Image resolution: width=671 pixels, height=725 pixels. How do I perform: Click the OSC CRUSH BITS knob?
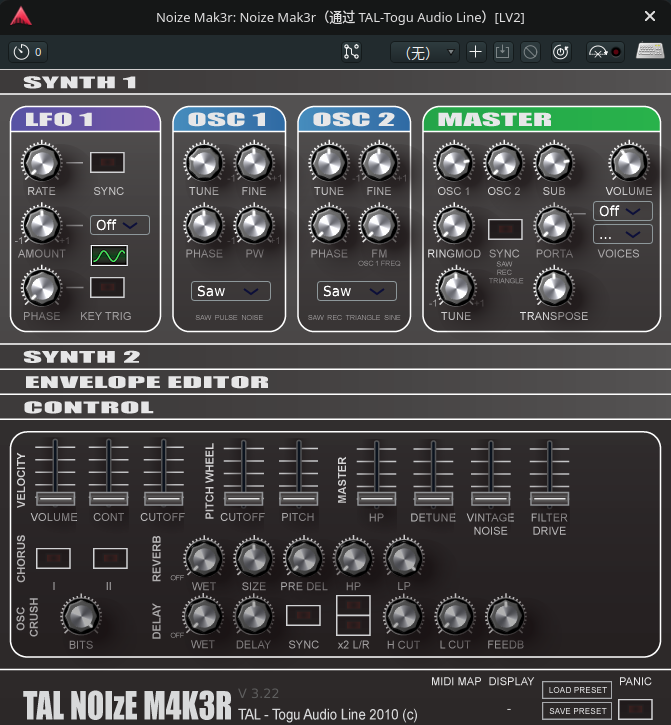tap(81, 616)
